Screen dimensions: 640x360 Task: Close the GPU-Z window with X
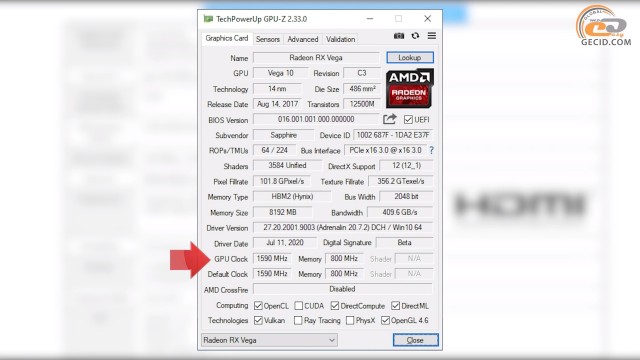click(x=427, y=19)
